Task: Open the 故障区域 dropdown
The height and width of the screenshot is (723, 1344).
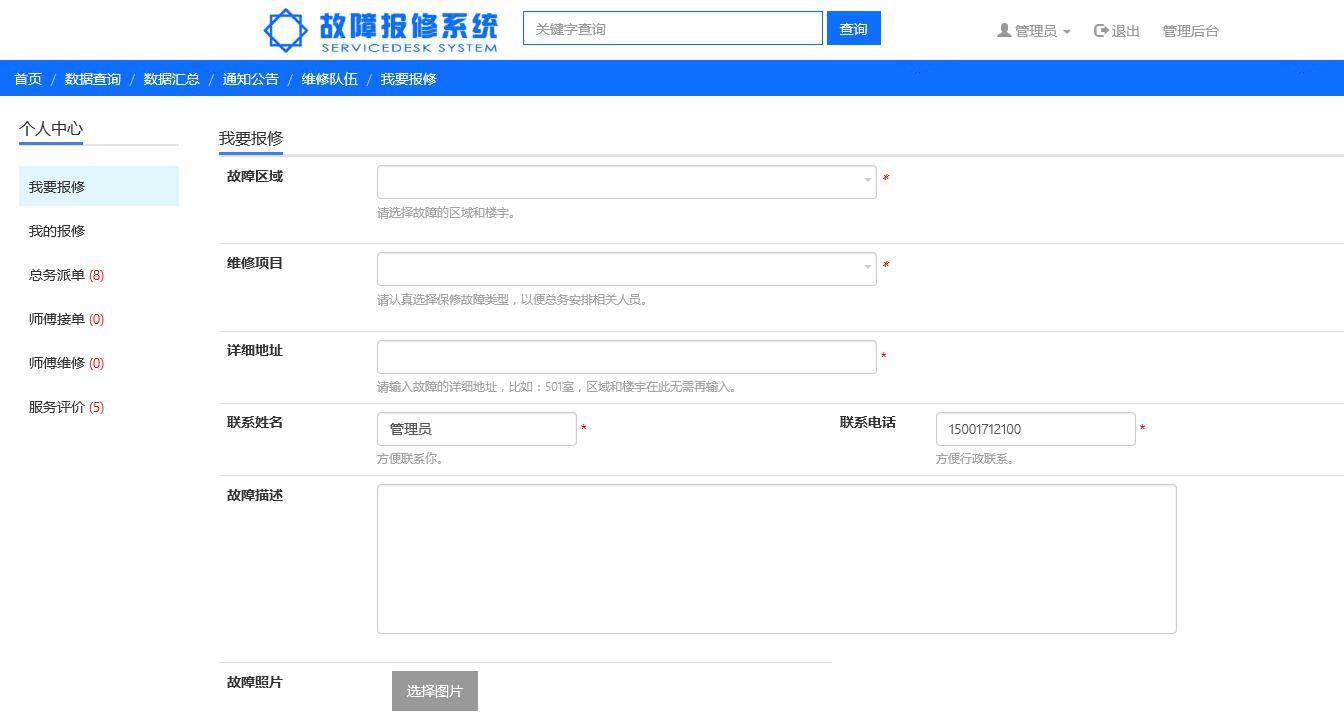Action: tap(626, 182)
